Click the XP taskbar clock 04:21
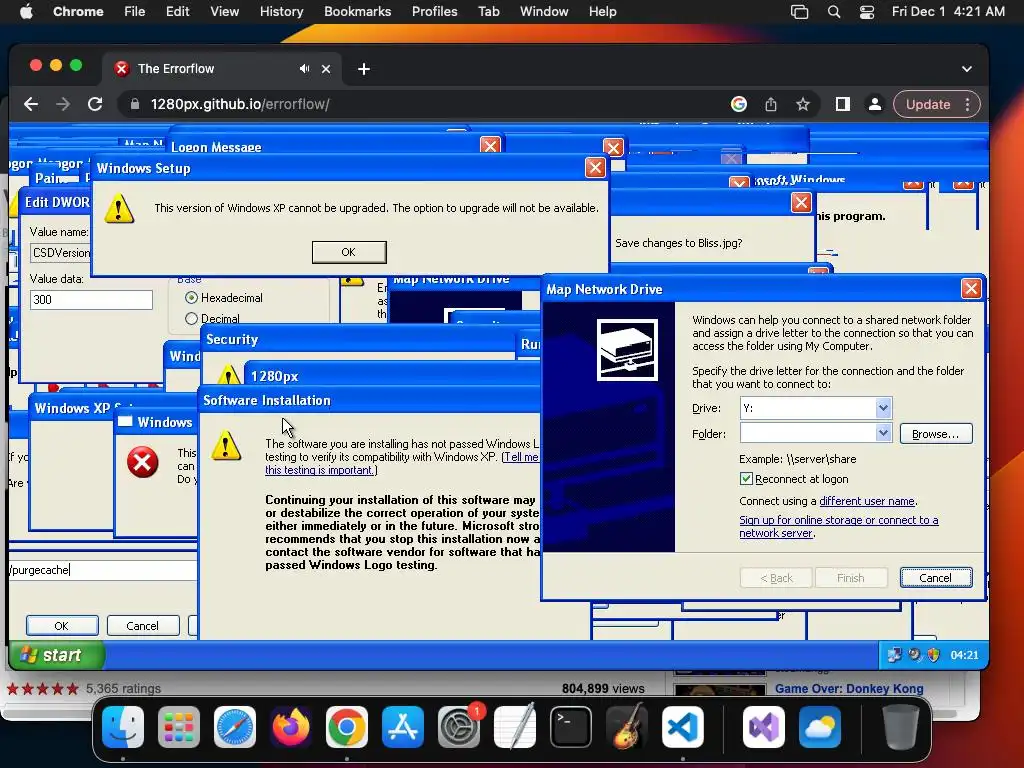This screenshot has width=1024, height=768. click(965, 655)
